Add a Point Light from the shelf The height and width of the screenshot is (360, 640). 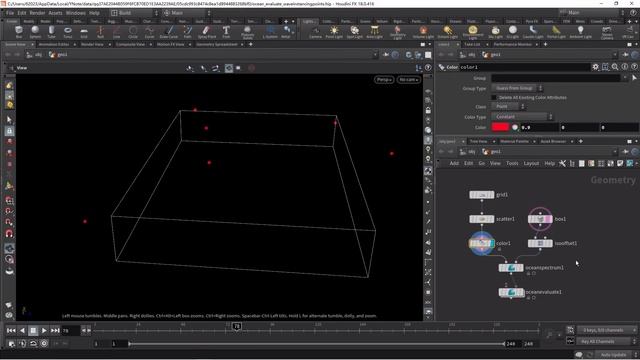click(x=334, y=31)
